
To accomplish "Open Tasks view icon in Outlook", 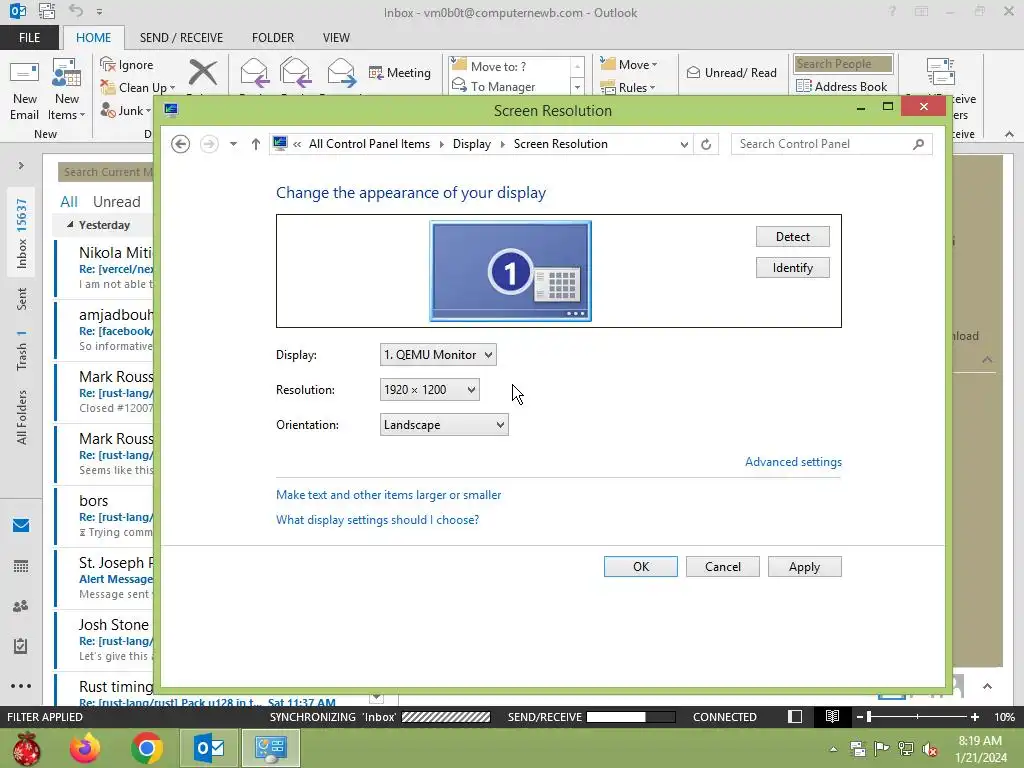I will coord(21,646).
